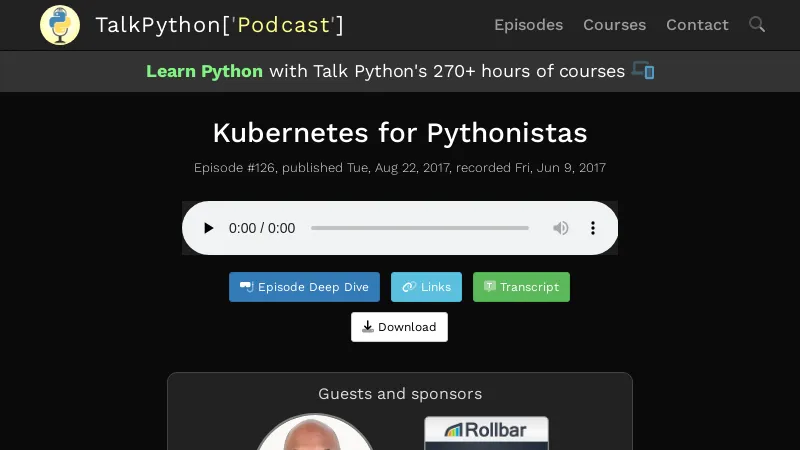Click the Episode Deep Dive button
Viewport: 800px width, 450px height.
pos(304,287)
